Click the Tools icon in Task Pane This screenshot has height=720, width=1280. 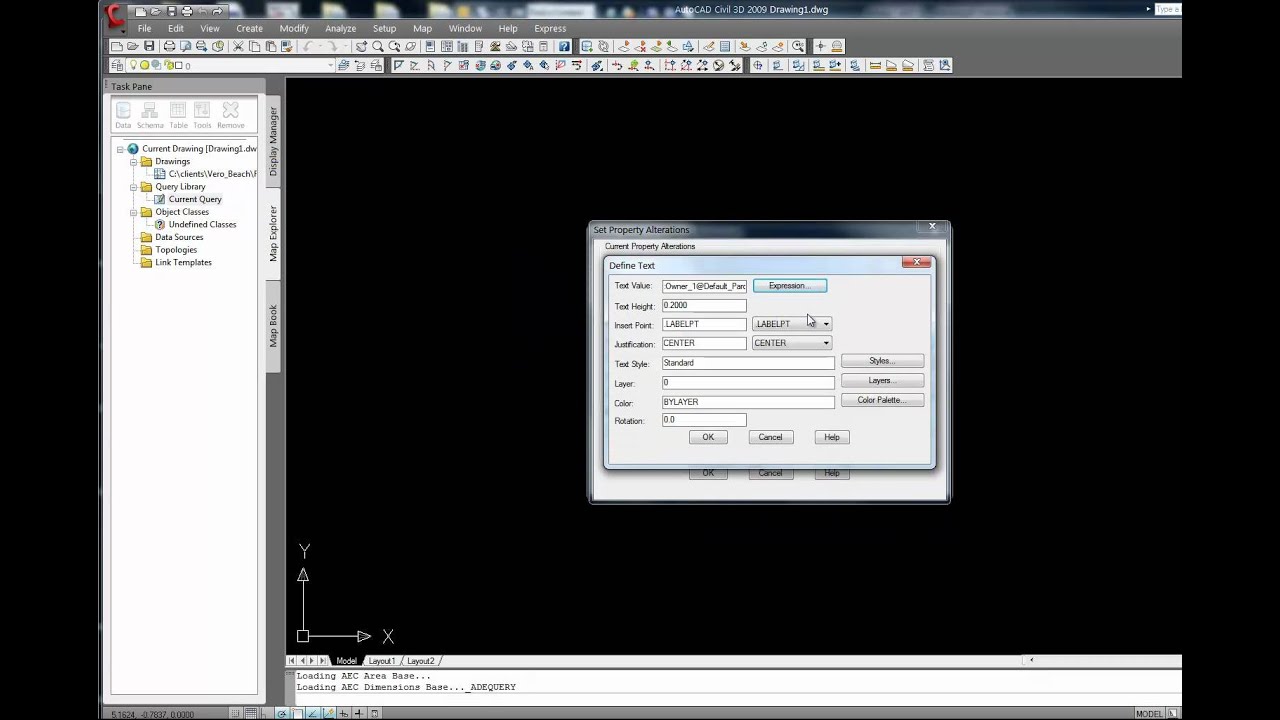pos(202,115)
